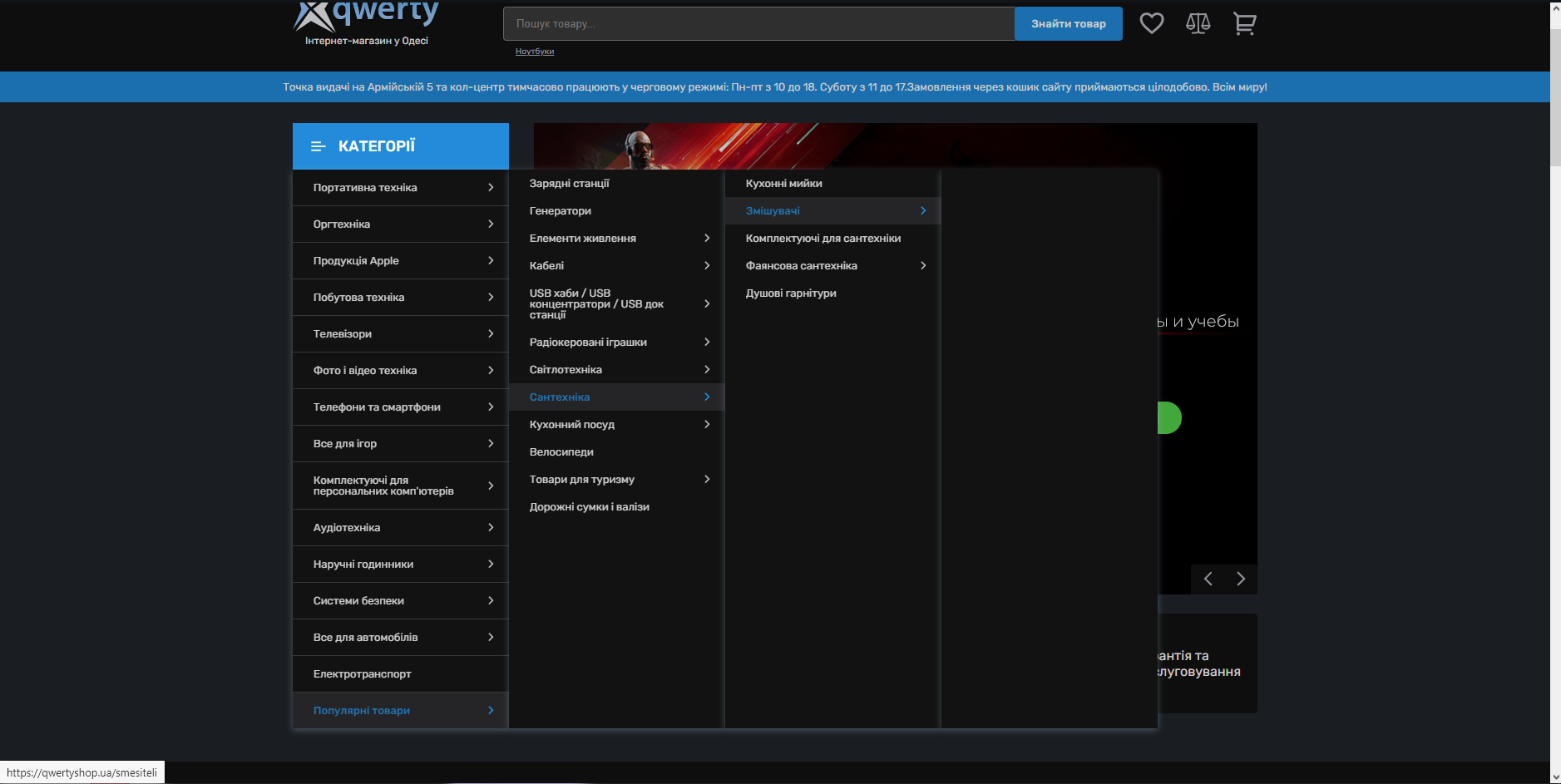1561x784 pixels.
Task: Open the shopping cart icon
Action: click(1244, 23)
